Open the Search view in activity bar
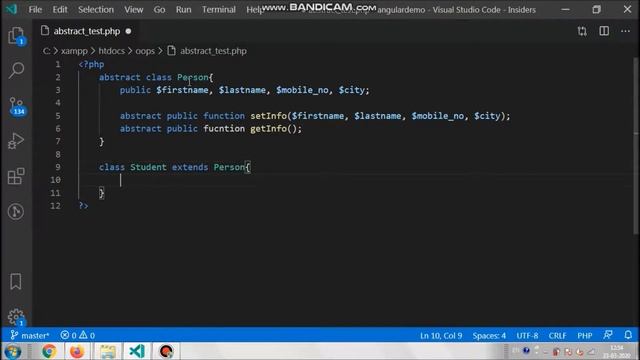The height and width of the screenshot is (360, 640). click(16, 70)
